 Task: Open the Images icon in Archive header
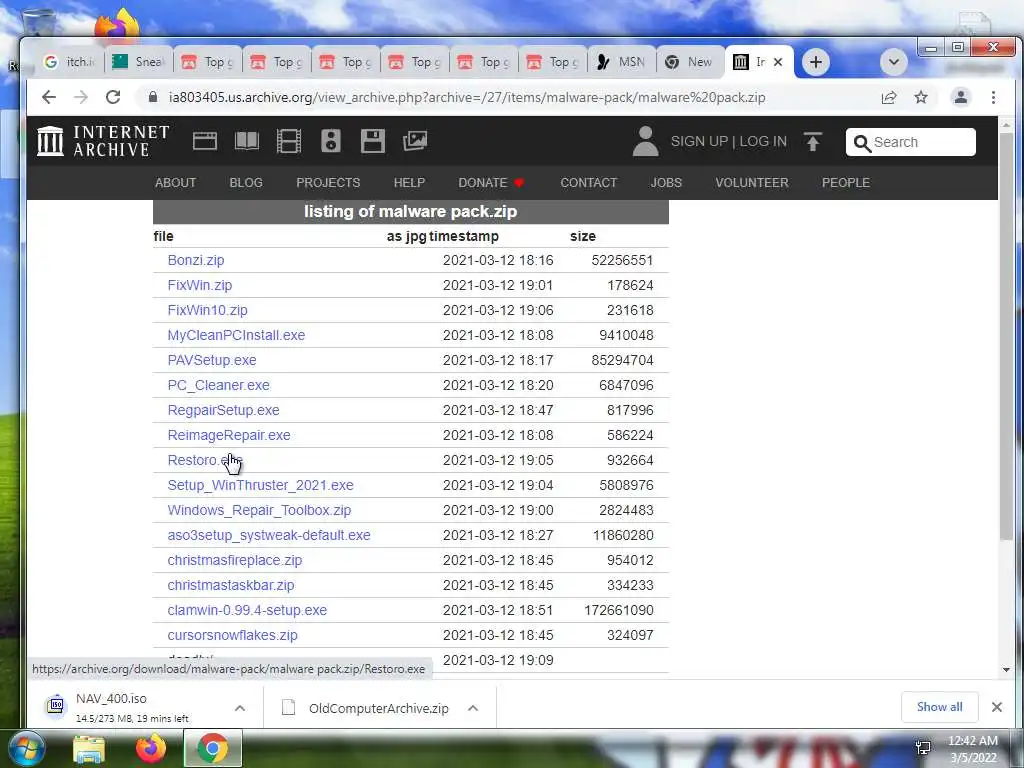coord(415,141)
